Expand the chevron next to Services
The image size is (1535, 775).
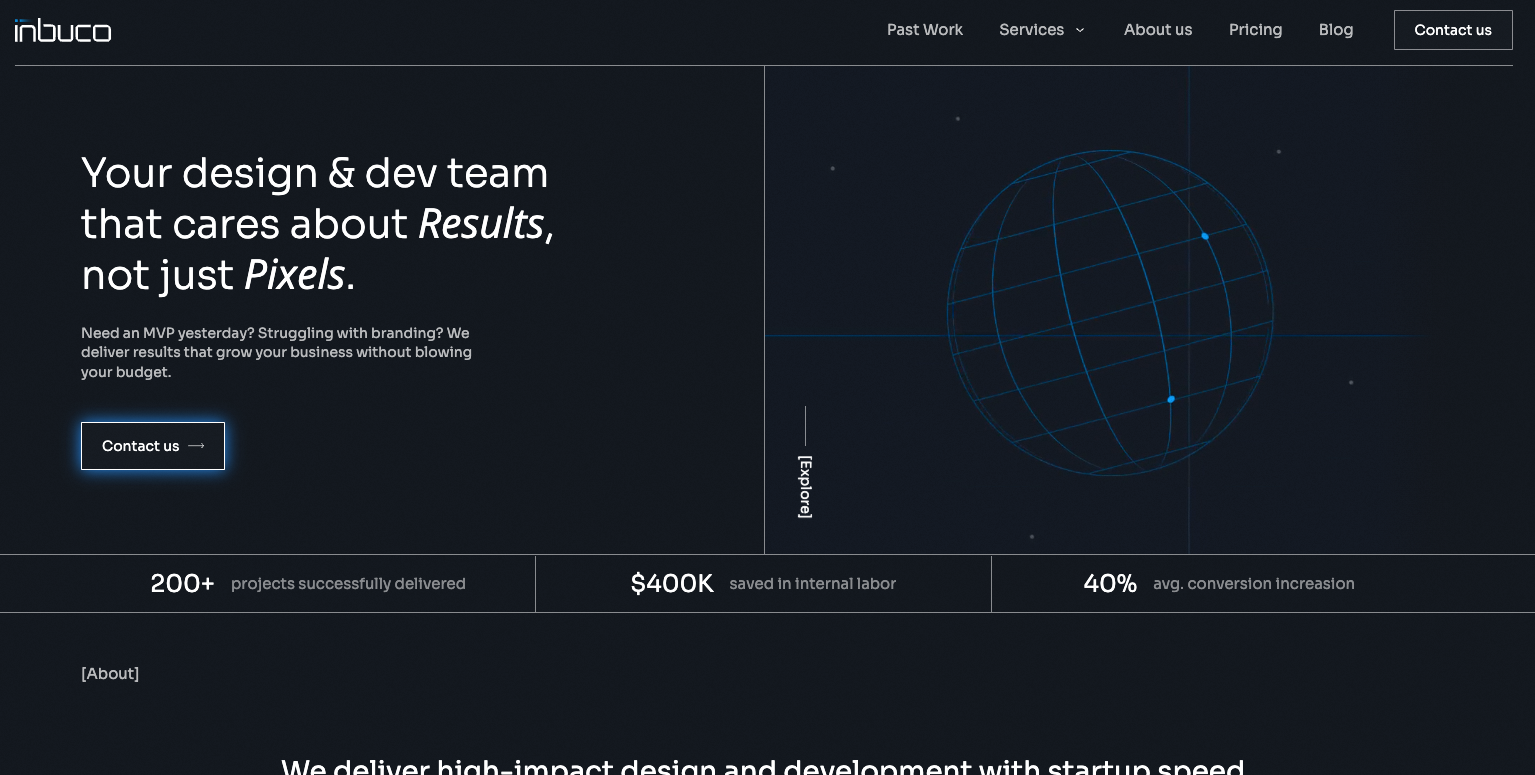coord(1080,30)
